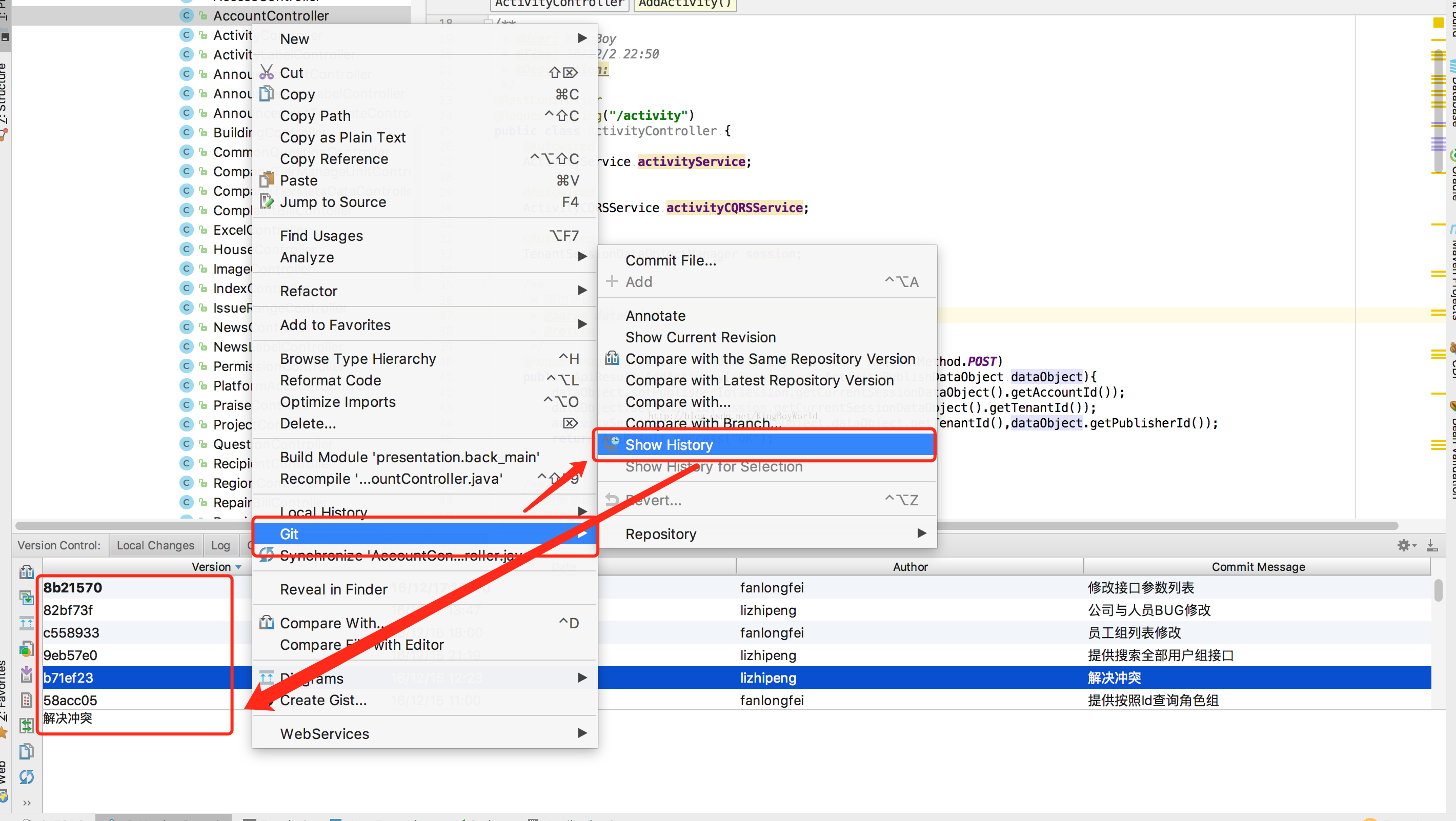The image size is (1456, 821).
Task: Switch to the Local Changes tab
Action: pyautogui.click(x=155, y=545)
